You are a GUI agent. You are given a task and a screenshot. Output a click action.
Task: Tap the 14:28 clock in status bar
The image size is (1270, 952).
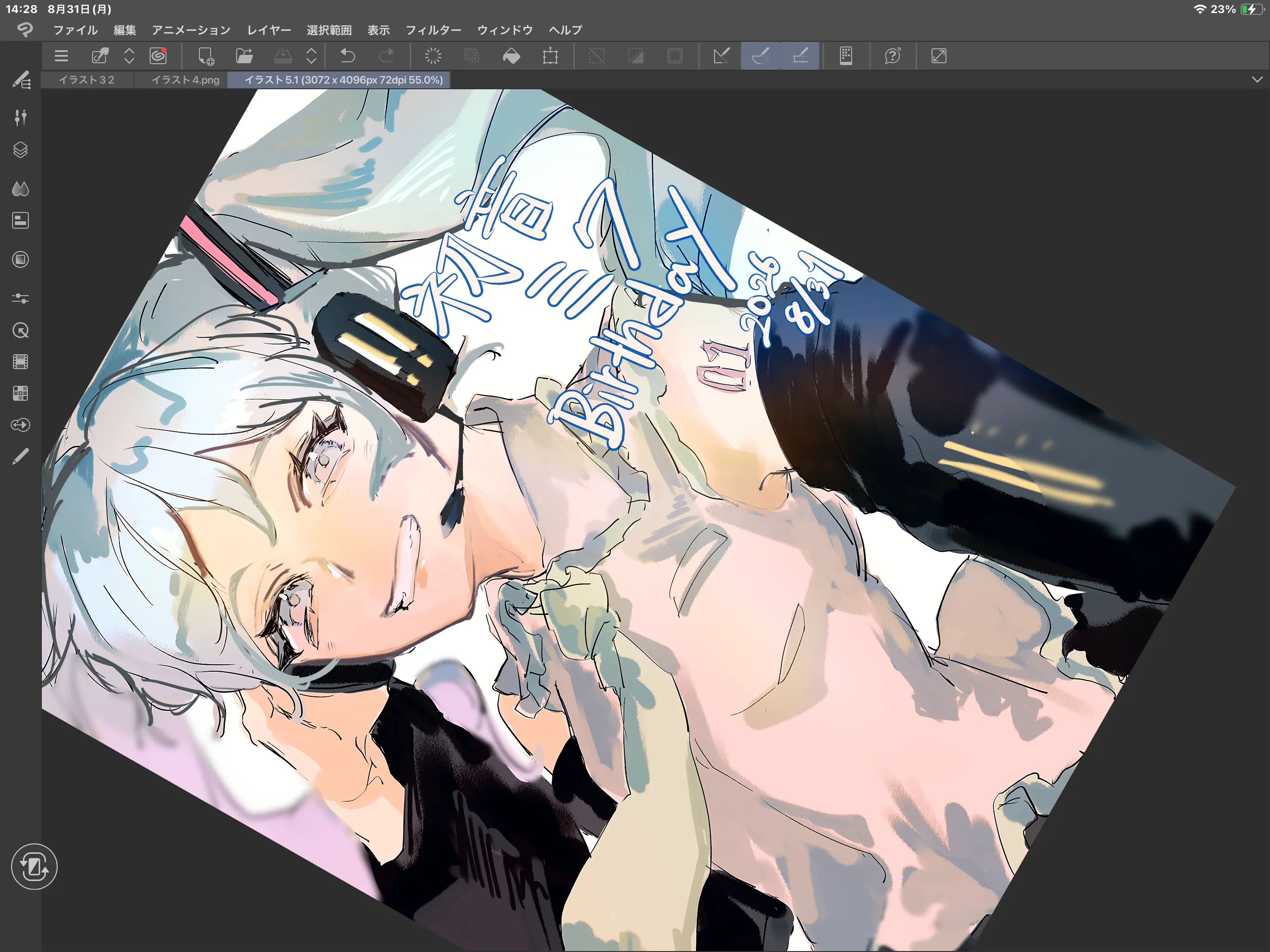(21, 9)
